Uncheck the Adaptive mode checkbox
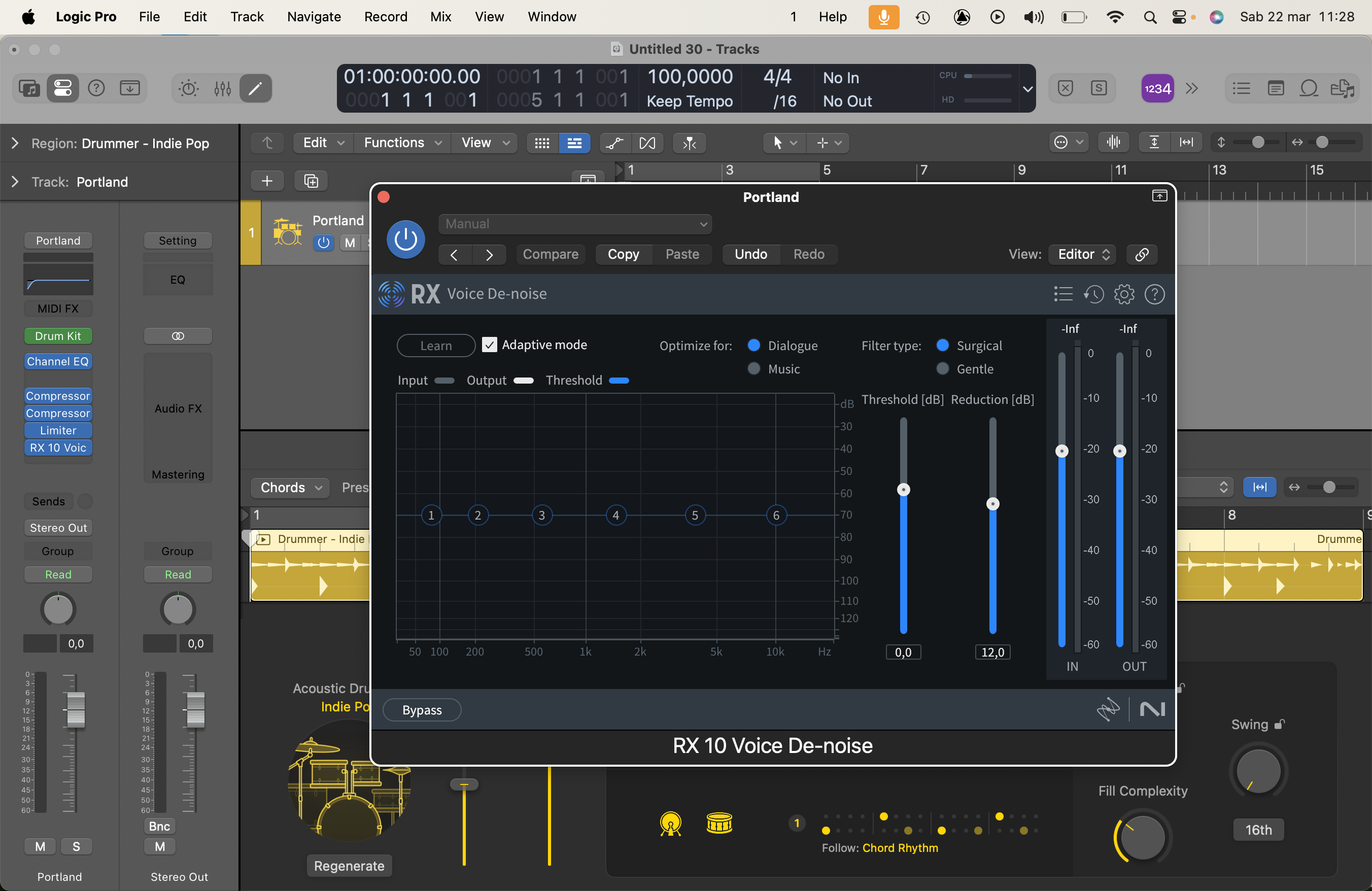Screen dimensions: 1372x891 tap(490, 345)
